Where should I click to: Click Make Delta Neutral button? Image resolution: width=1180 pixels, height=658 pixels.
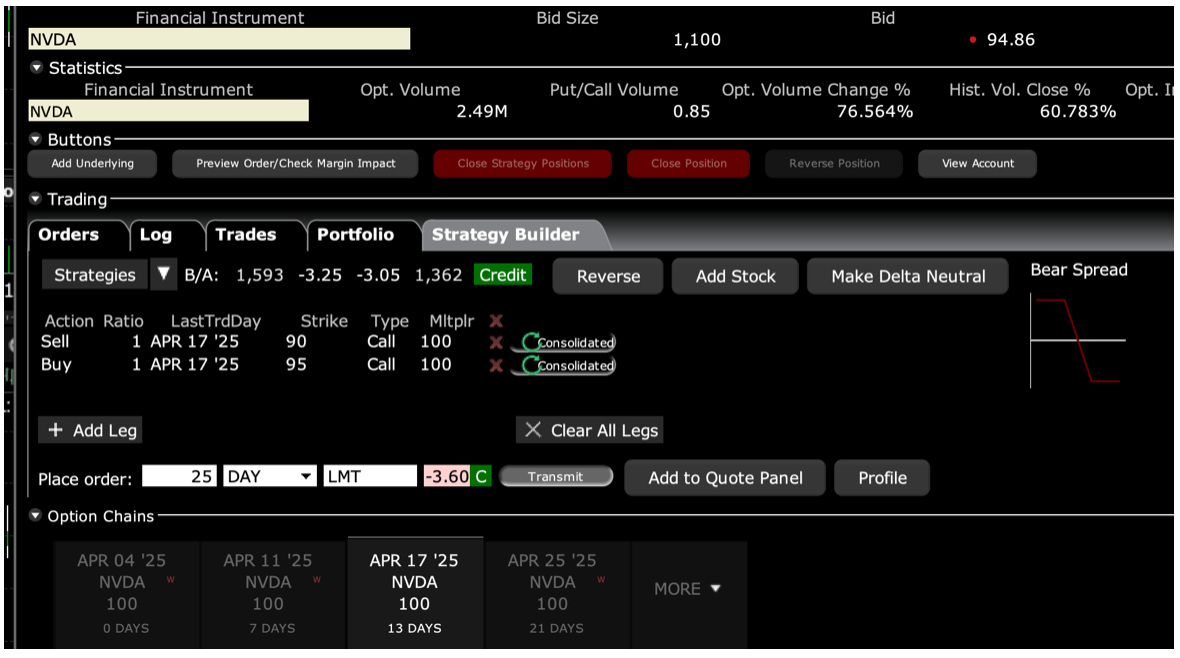(908, 276)
